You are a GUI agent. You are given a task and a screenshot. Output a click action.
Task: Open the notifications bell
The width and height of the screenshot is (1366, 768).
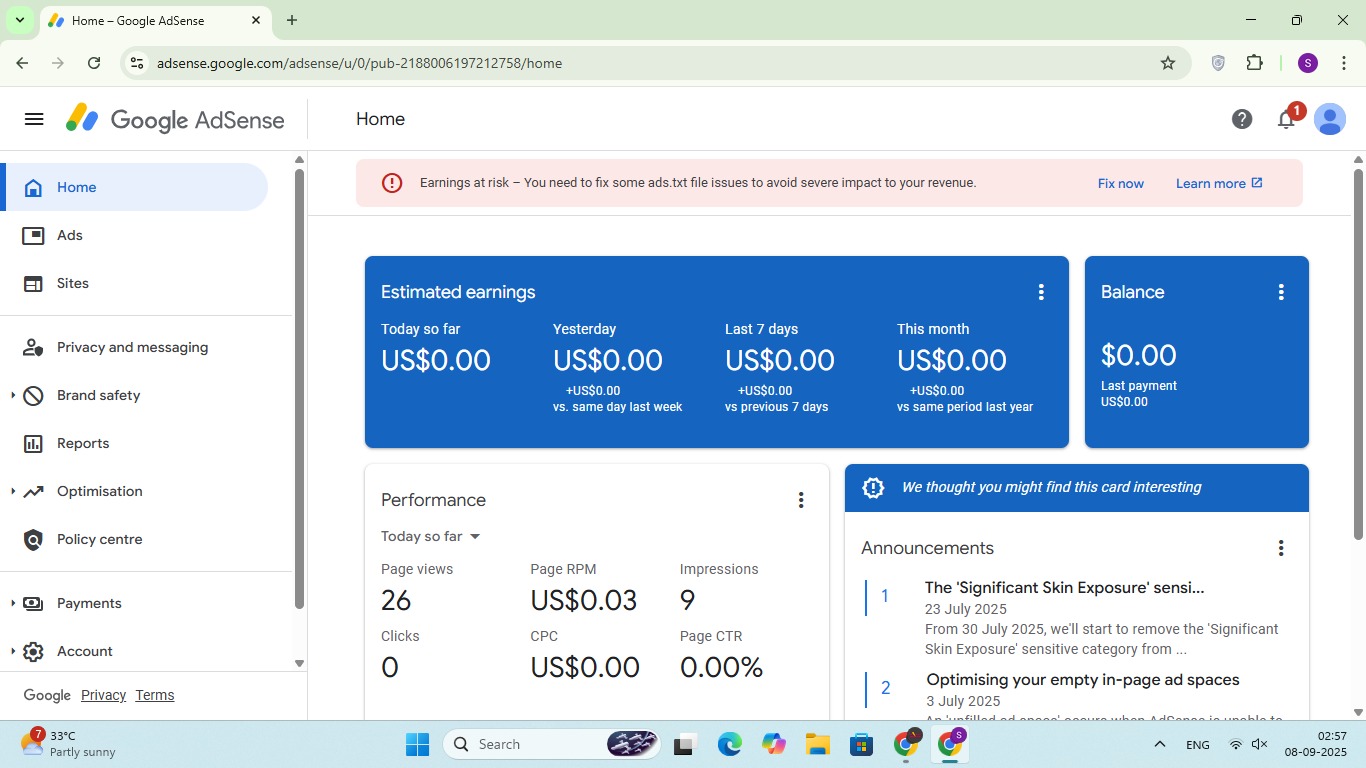pyautogui.click(x=1286, y=120)
